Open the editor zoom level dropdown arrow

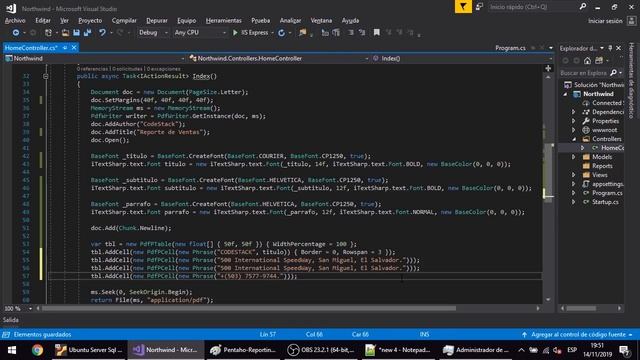[x=30, y=309]
